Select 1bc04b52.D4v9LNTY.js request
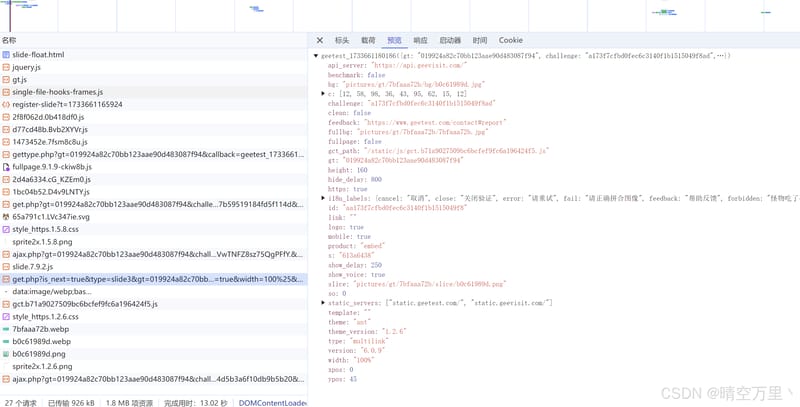Screen dimensions: 800x407 154,192
